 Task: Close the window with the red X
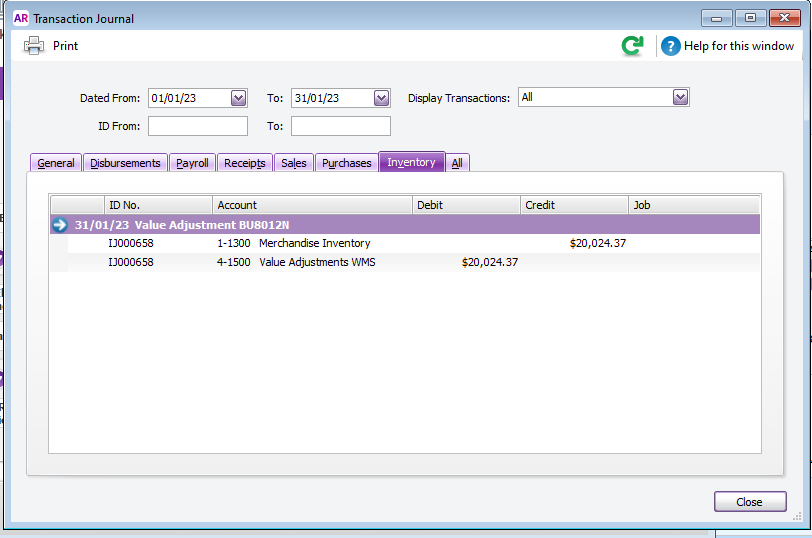[x=785, y=18]
